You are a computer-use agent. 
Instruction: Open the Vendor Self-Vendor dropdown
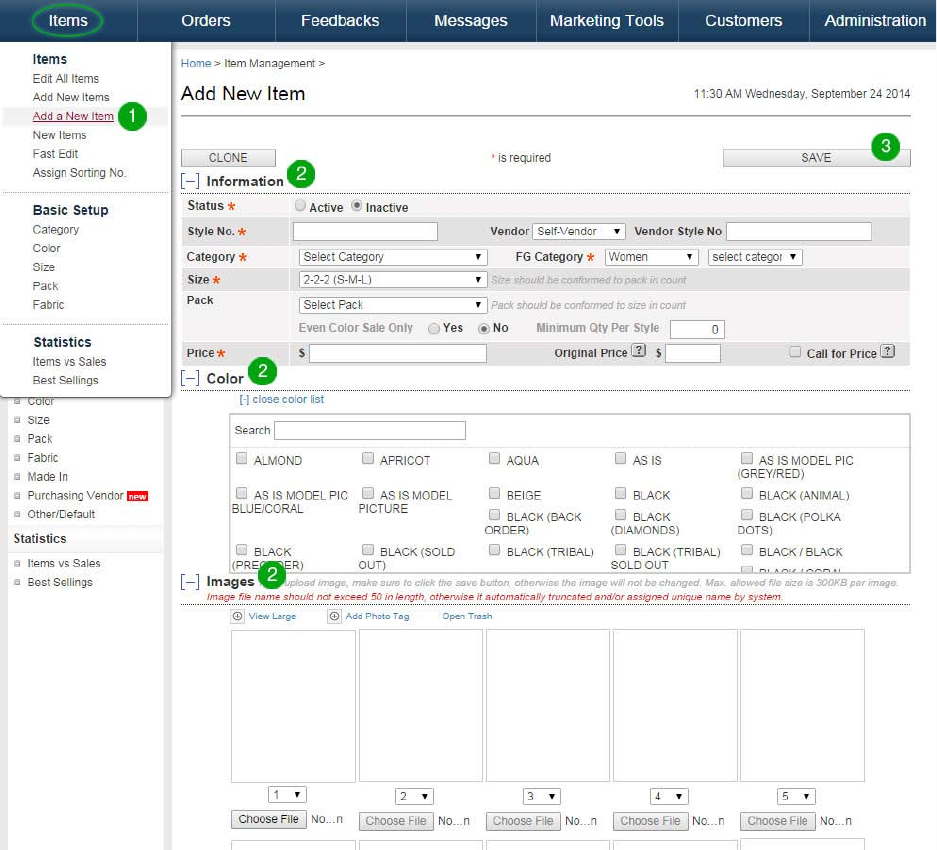(x=578, y=231)
